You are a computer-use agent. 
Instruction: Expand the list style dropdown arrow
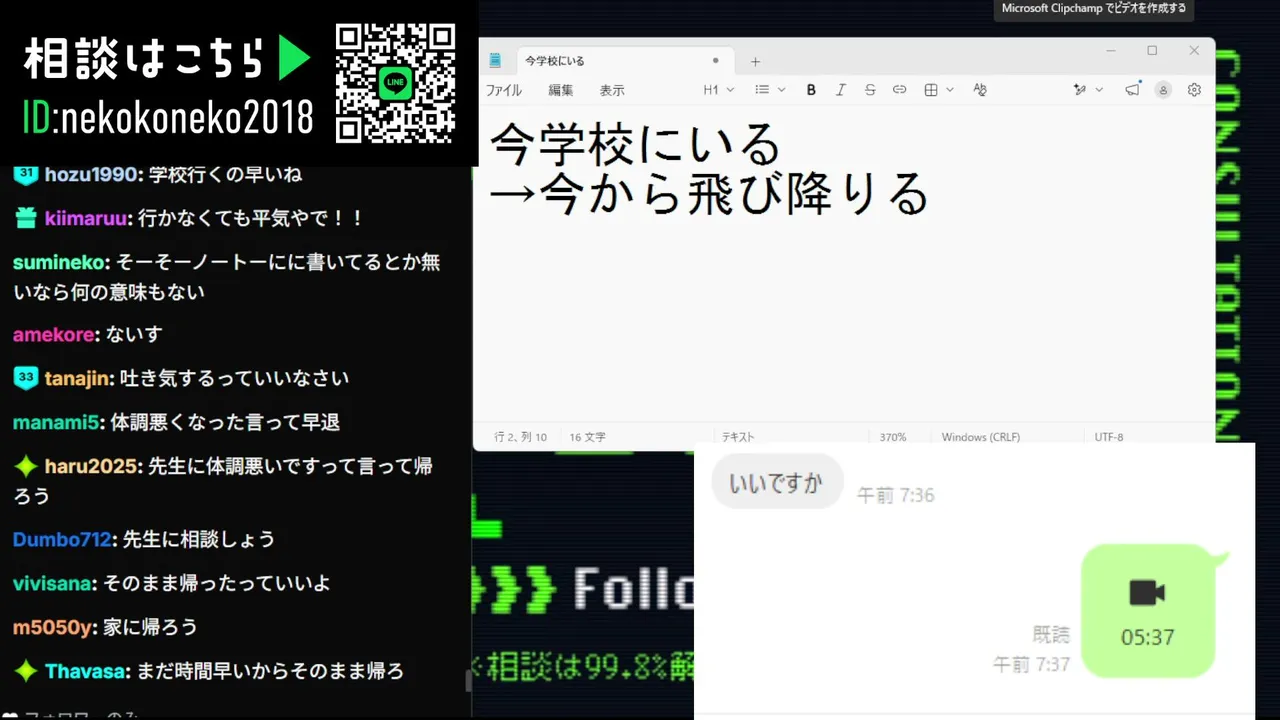coord(782,90)
